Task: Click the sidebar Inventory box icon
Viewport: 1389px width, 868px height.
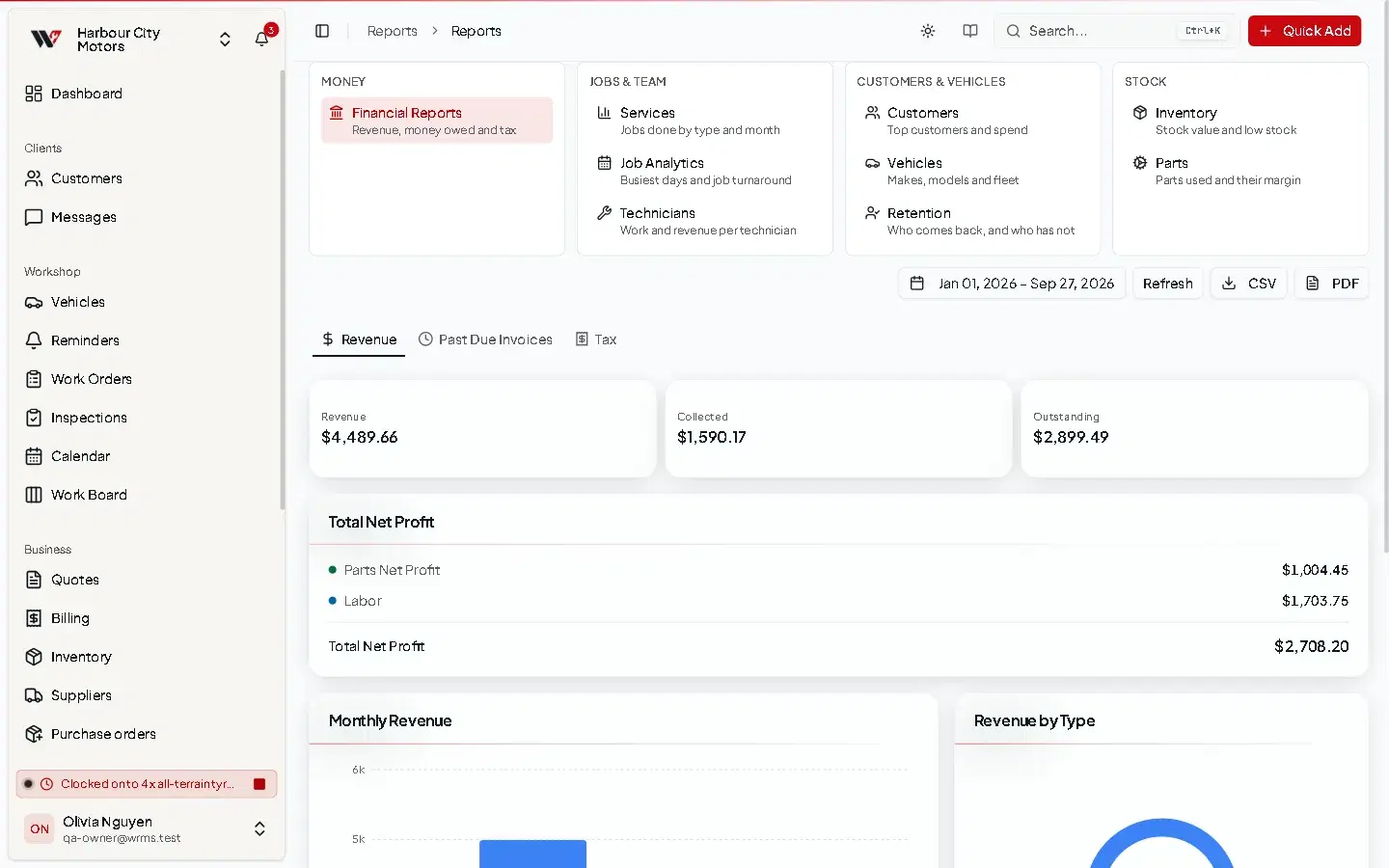Action: coord(34,657)
